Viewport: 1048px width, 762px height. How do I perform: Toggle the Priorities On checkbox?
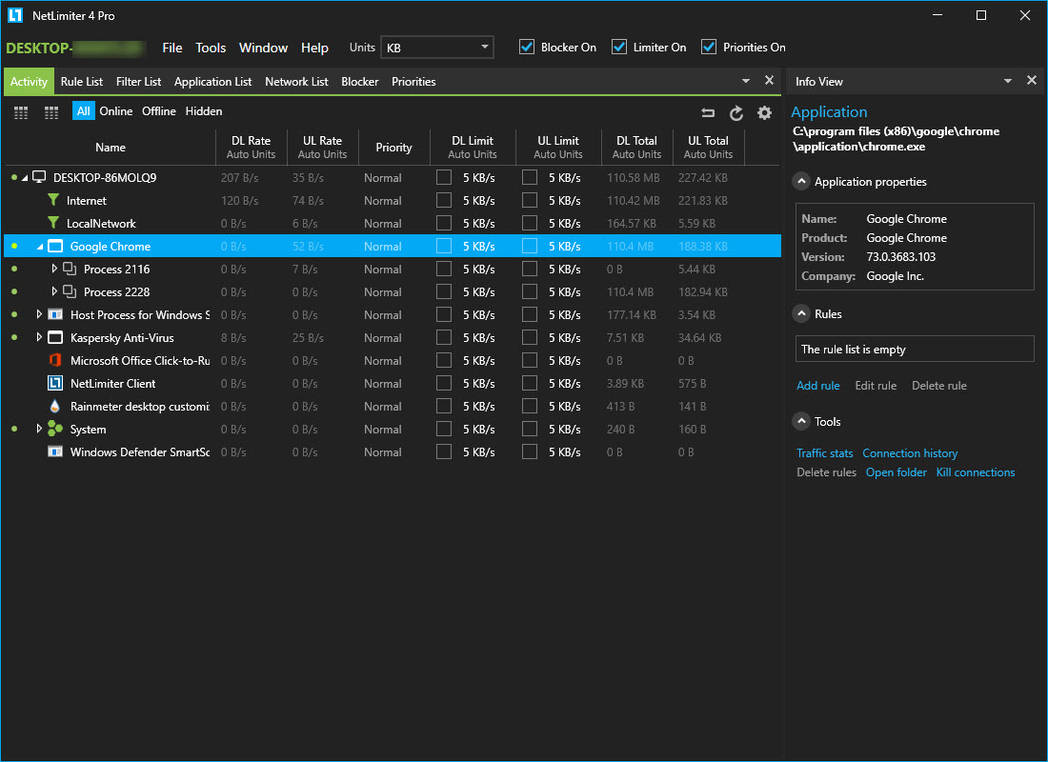[708, 47]
